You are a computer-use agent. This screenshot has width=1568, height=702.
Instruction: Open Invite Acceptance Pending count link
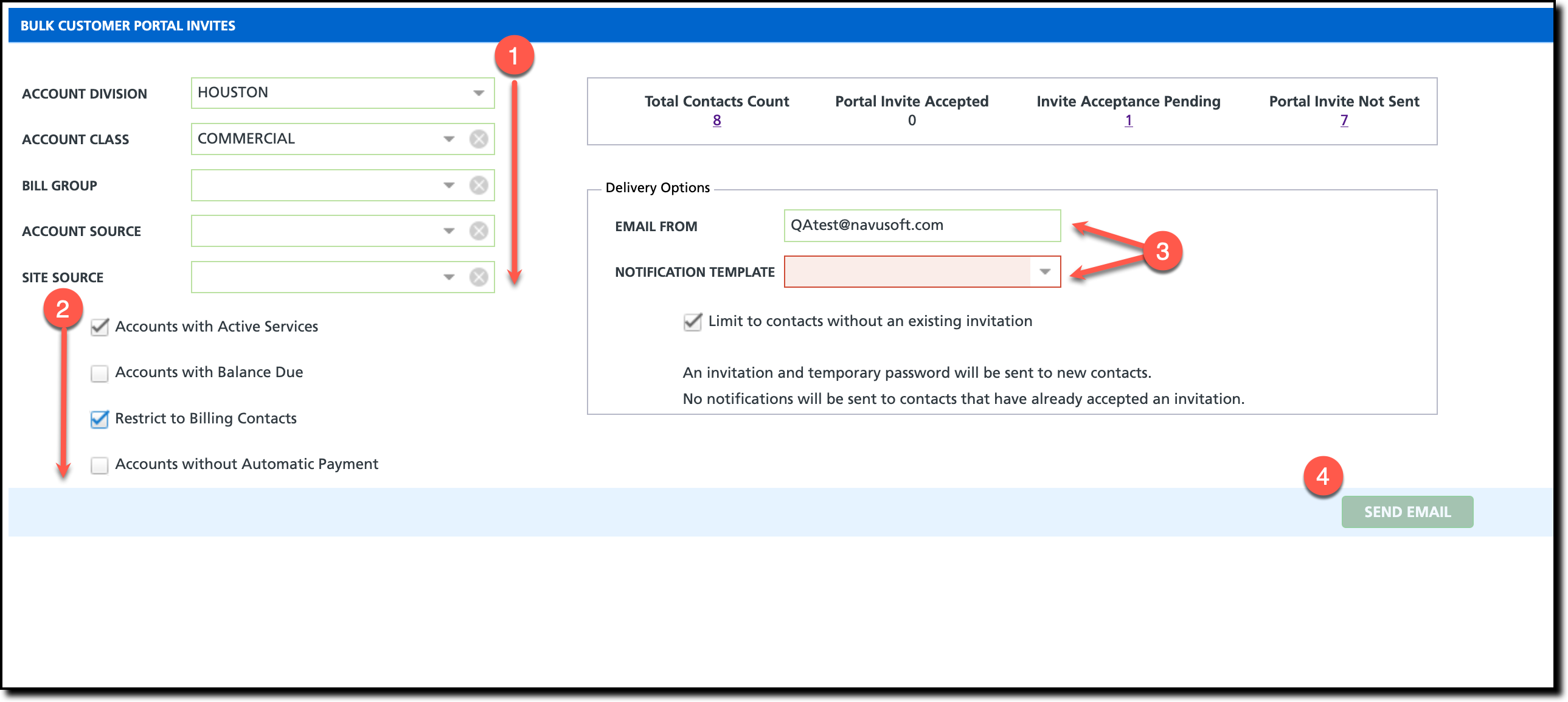coord(1128,120)
